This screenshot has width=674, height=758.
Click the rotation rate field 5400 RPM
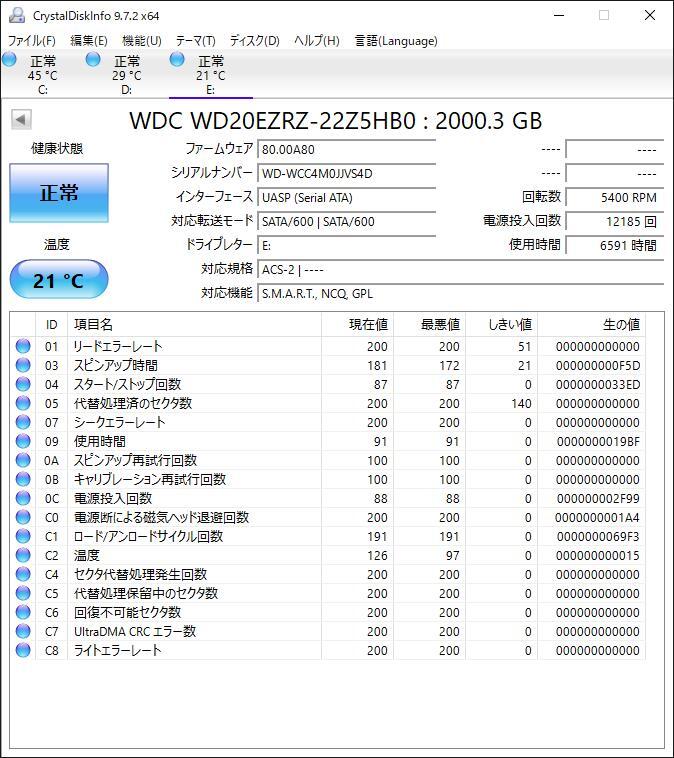(x=615, y=198)
